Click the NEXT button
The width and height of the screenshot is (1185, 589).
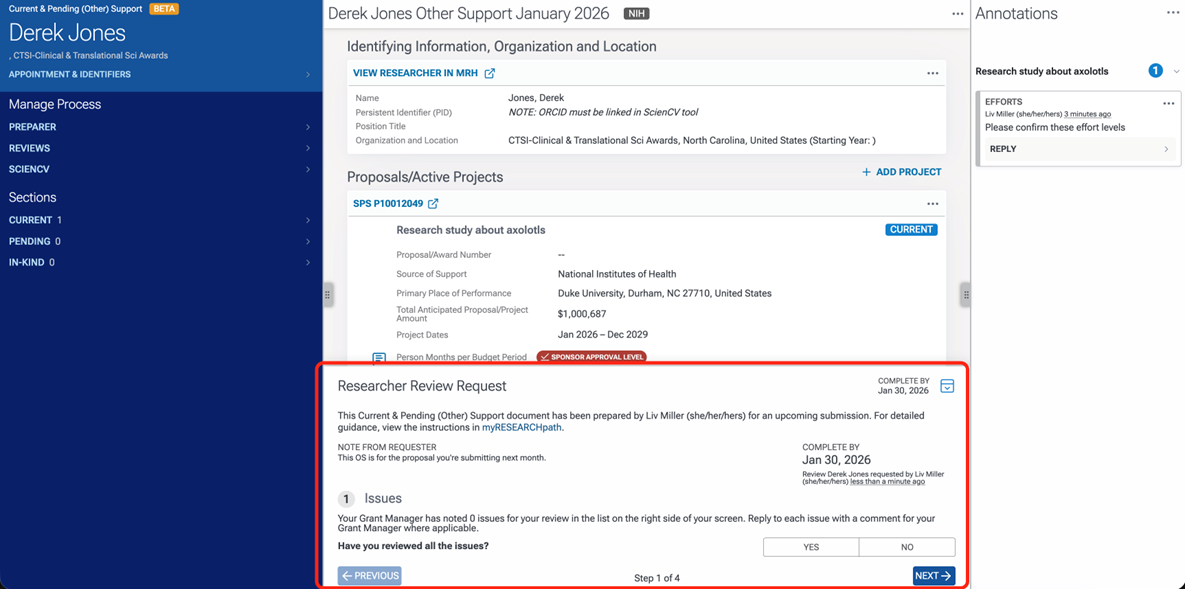coord(933,576)
